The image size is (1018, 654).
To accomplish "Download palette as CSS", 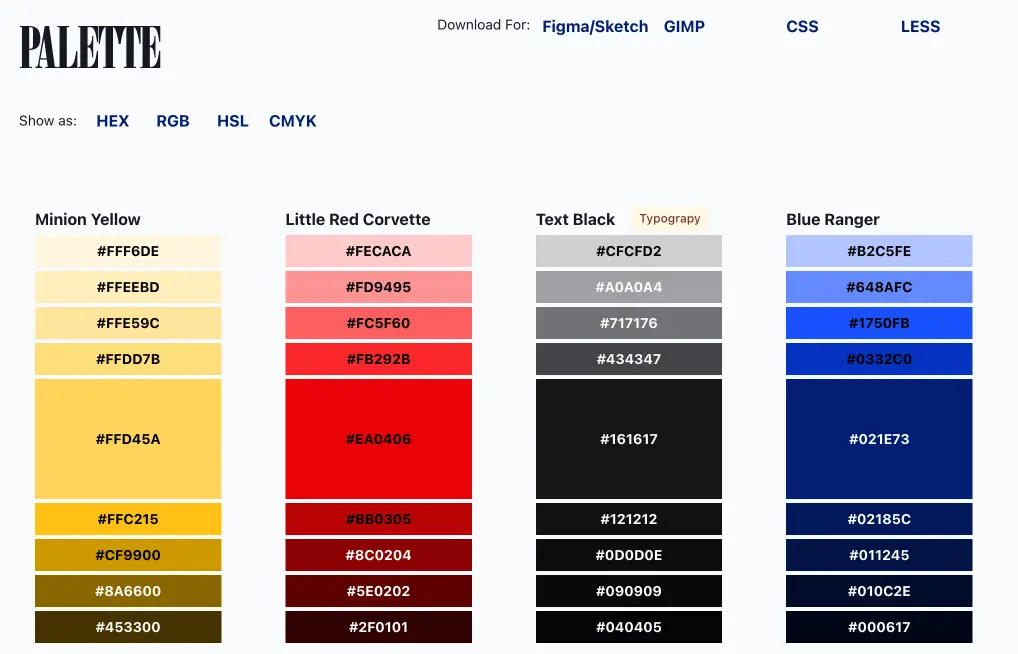I will coord(802,26).
